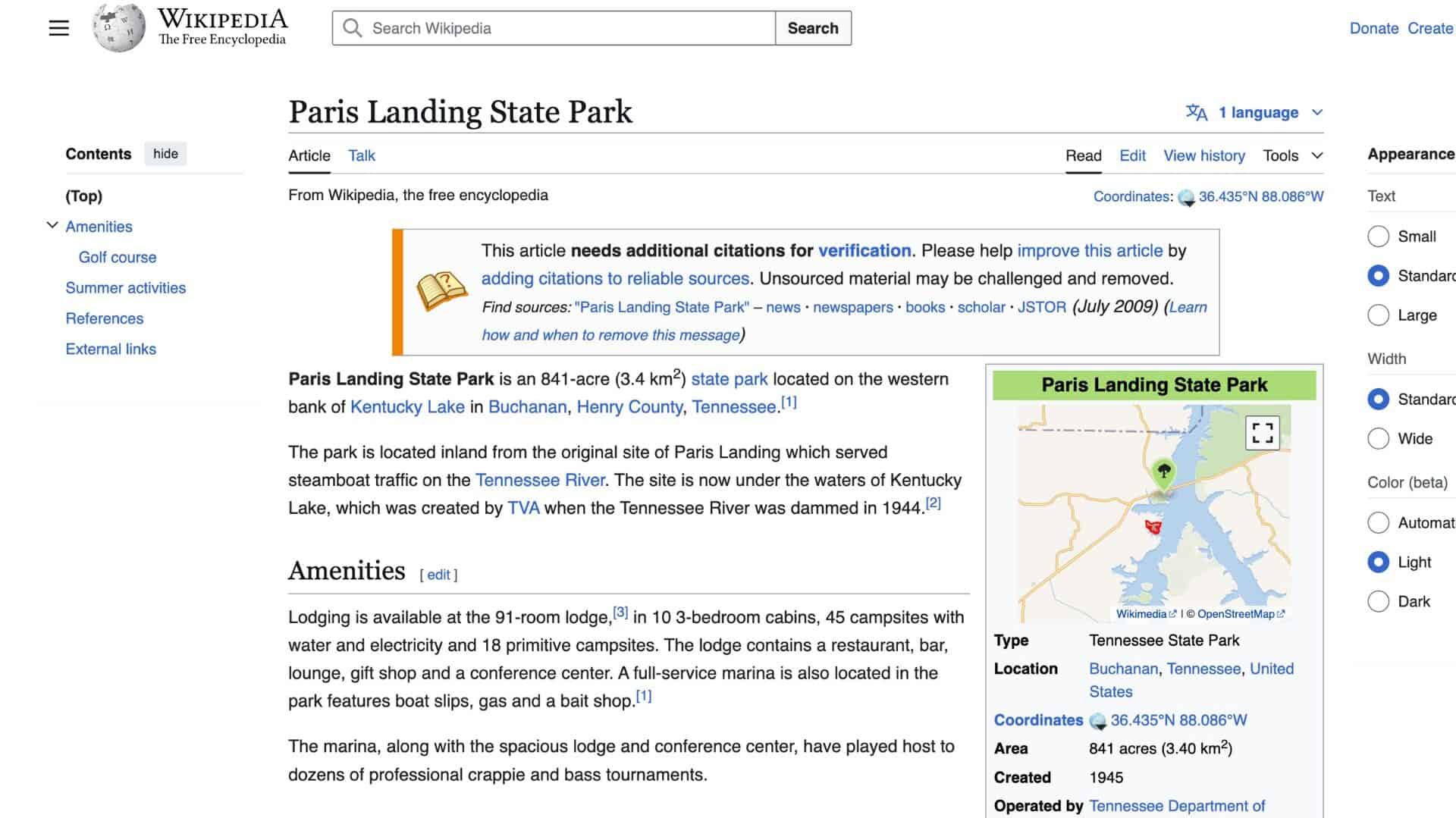Enlarge the map with fullscreen icon
The image size is (1456, 818).
tap(1262, 433)
